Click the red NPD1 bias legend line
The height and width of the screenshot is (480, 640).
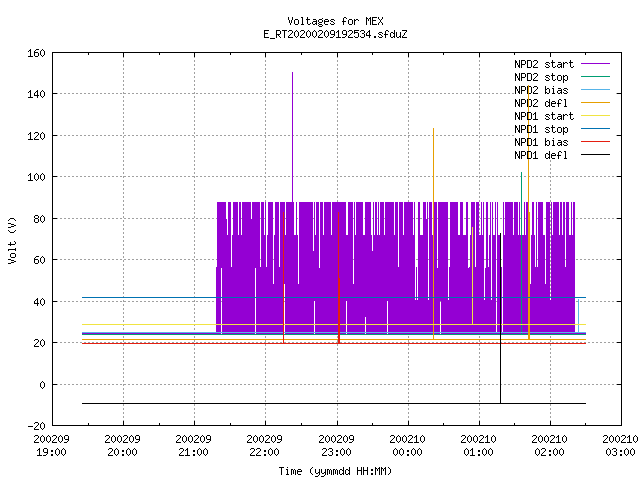tap(595, 142)
